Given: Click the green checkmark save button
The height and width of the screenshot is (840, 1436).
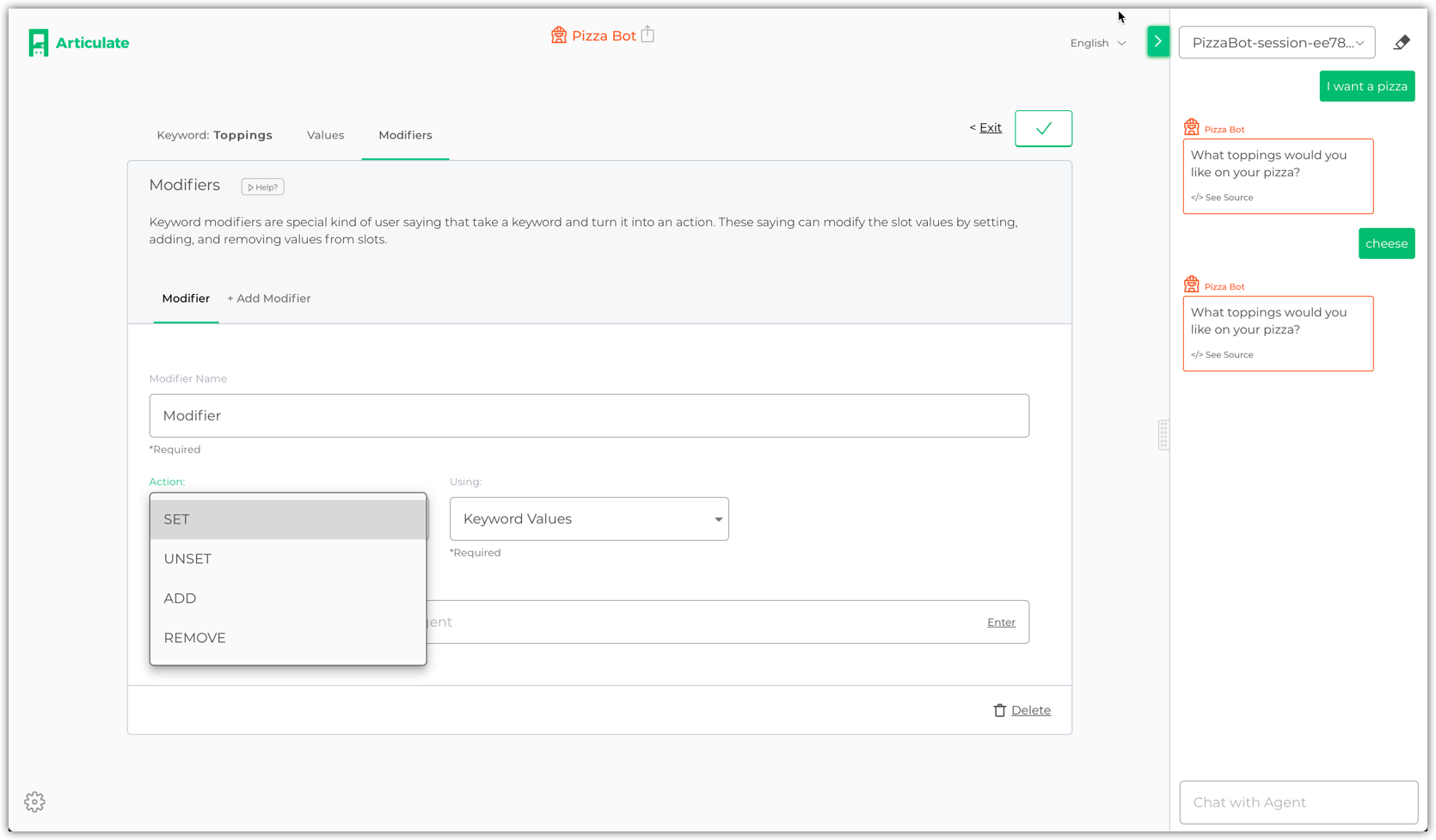Looking at the screenshot, I should 1043,128.
